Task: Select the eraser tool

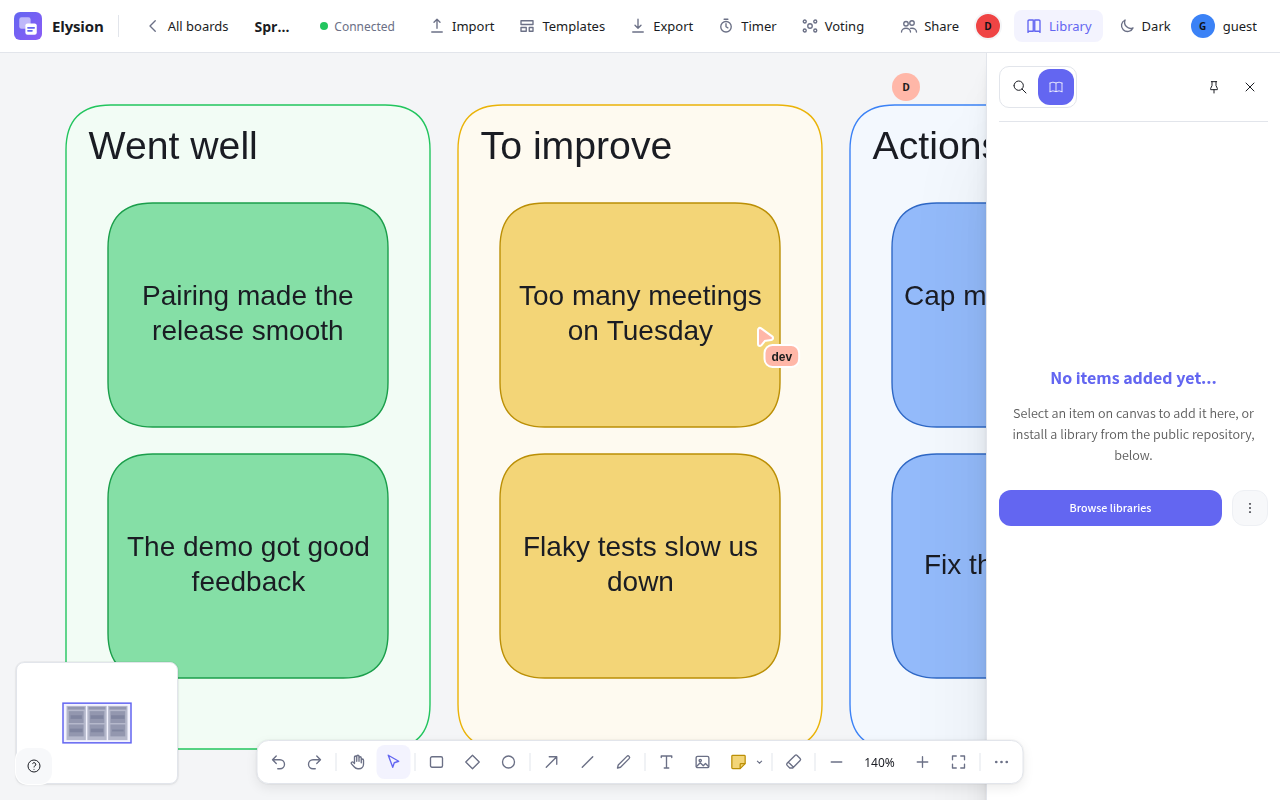Action: click(x=793, y=762)
